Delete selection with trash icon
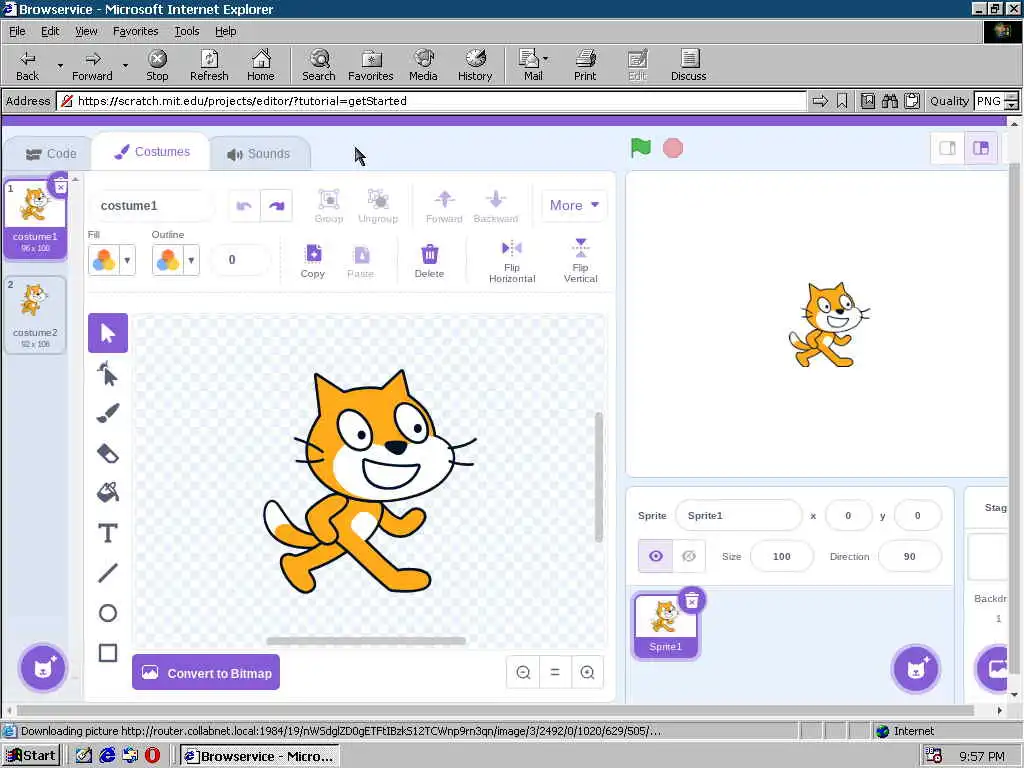 coord(429,261)
